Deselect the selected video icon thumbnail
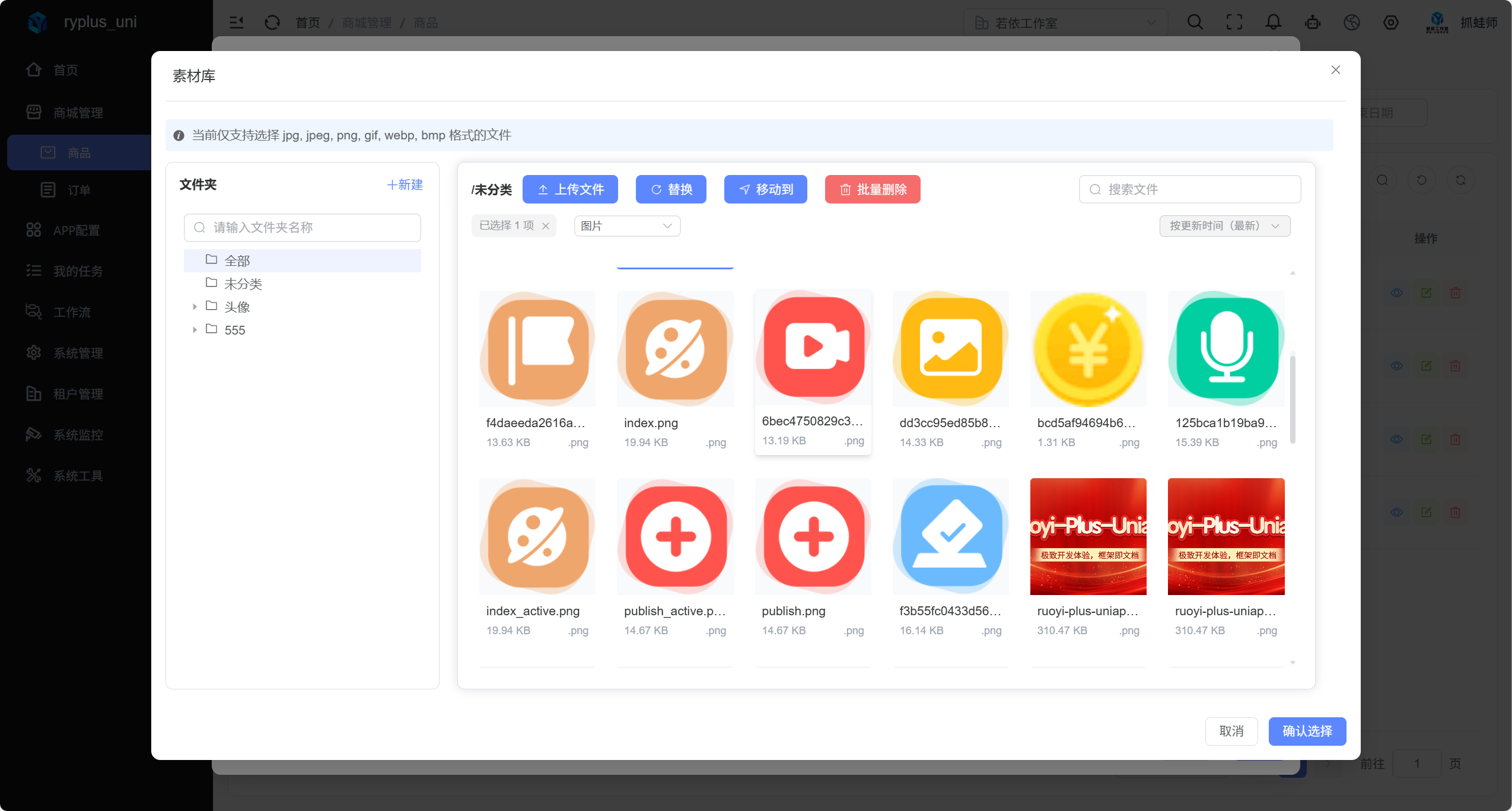The width and height of the screenshot is (1512, 811). (x=813, y=348)
